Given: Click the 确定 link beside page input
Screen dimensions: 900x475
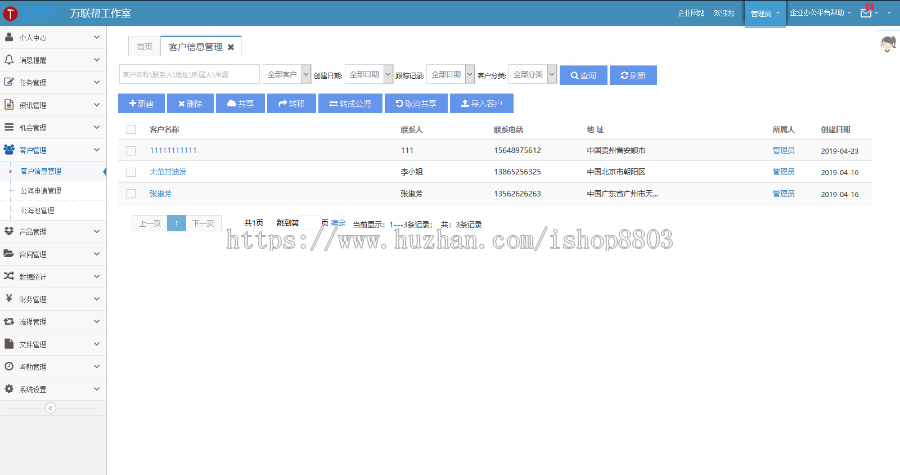Looking at the screenshot, I should [338, 223].
